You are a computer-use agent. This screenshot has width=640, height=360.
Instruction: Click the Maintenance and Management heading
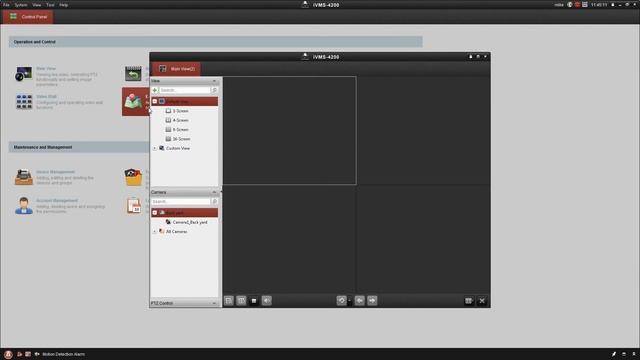pyautogui.click(x=43, y=147)
